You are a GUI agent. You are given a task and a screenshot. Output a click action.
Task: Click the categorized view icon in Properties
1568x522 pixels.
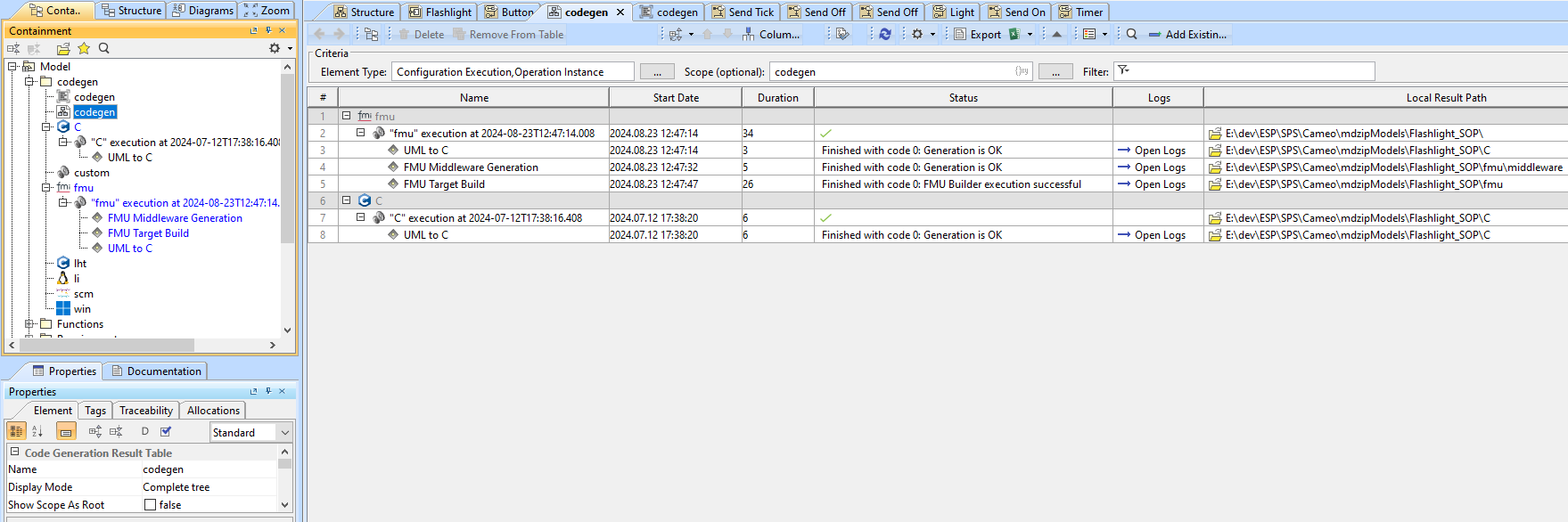click(16, 431)
